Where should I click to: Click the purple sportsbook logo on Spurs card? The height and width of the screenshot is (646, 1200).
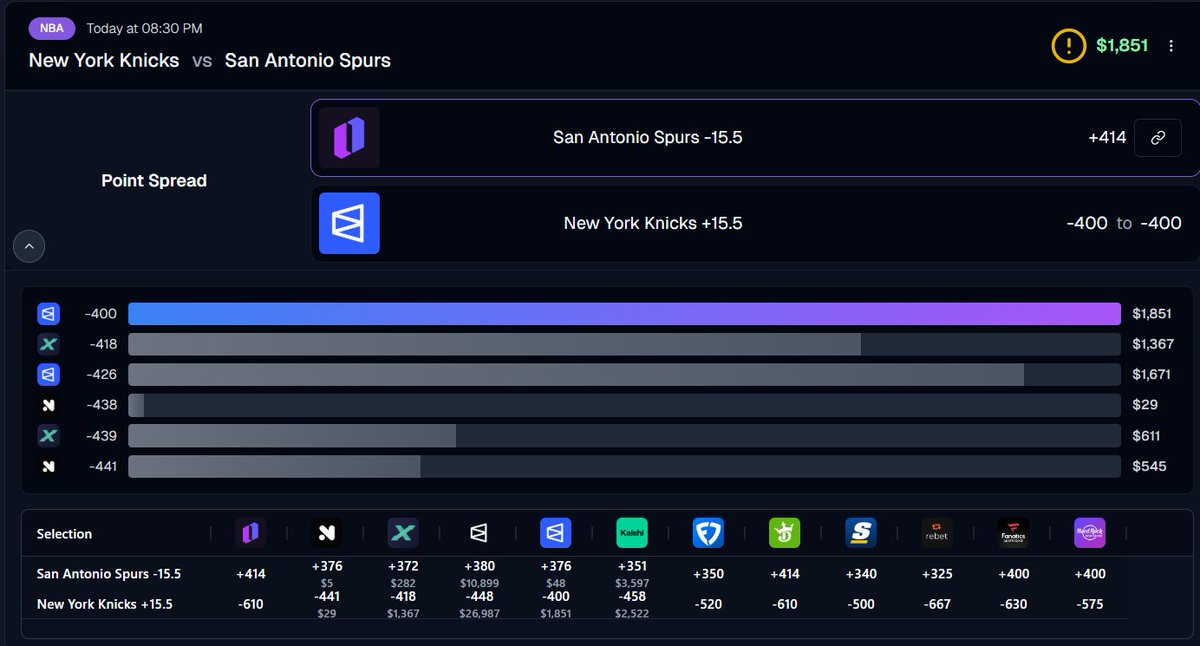coord(349,137)
